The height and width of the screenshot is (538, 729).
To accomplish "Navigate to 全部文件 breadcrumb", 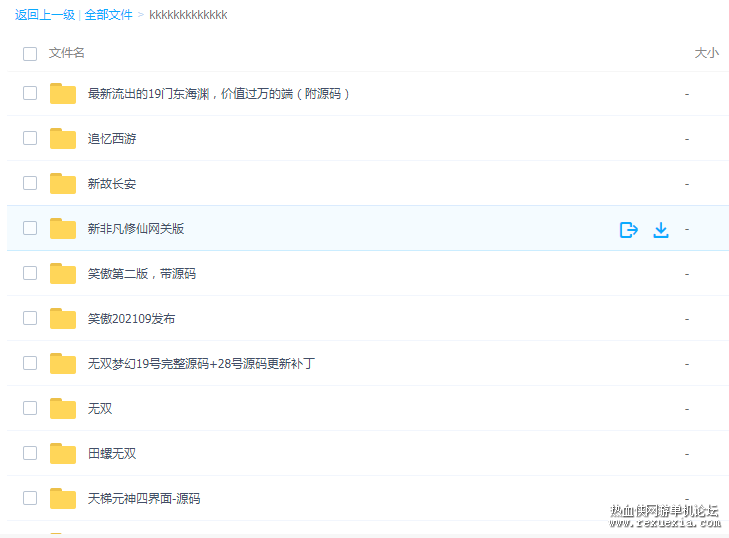I will click(108, 15).
